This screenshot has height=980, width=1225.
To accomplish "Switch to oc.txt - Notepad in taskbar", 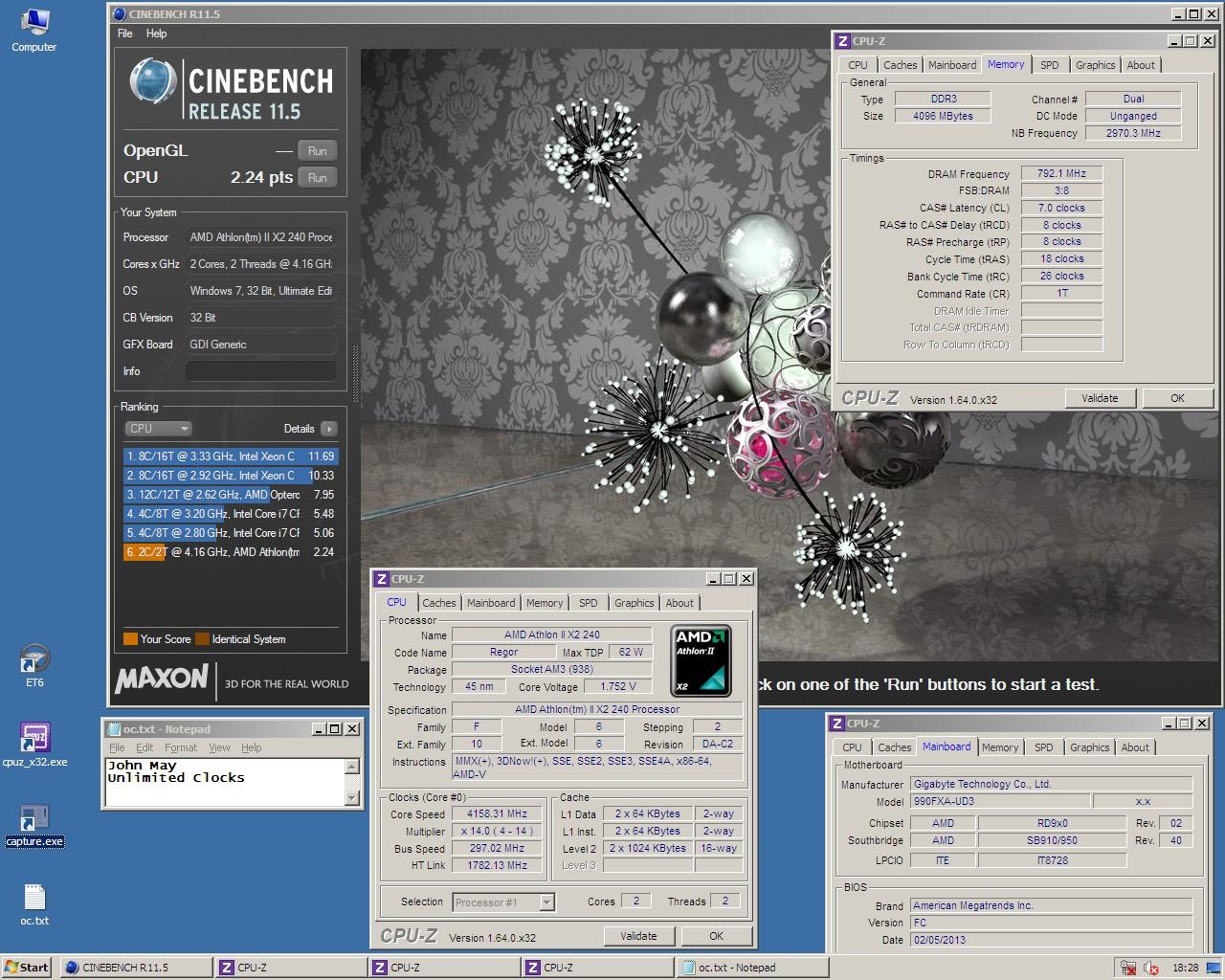I will pos(751,968).
